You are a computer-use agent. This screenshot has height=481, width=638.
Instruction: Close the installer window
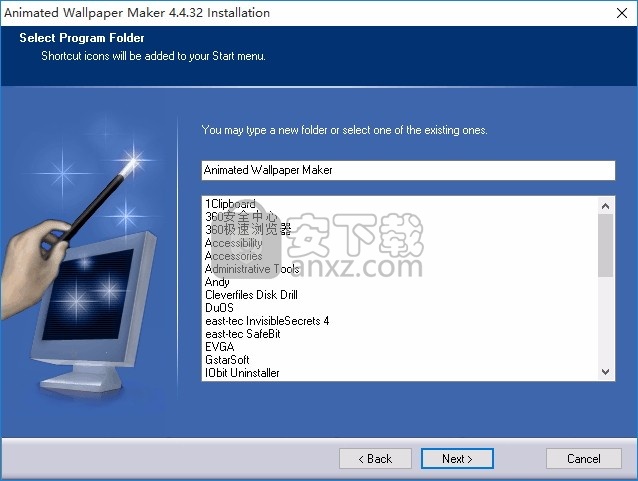(622, 13)
